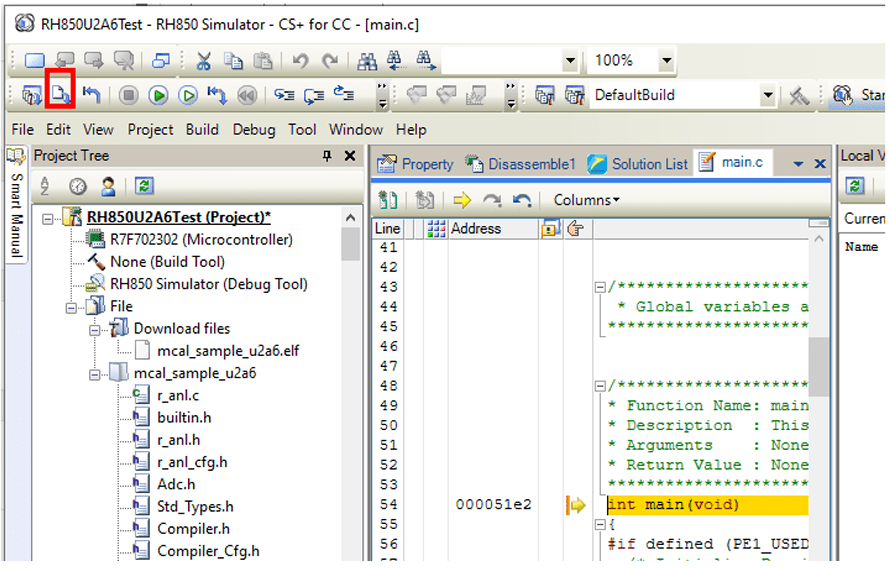This screenshot has width=890, height=569.
Task: Open the Columns dropdown in editor
Action: click(586, 200)
